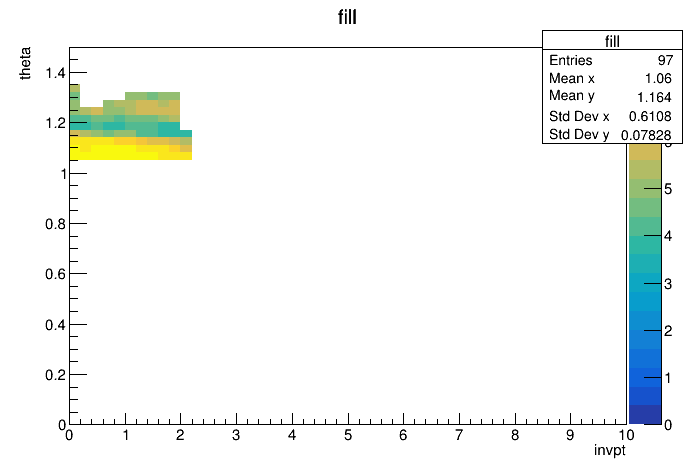The height and width of the screenshot is (472, 696).
Task: Click the Mean y value 1.164
Action: click(x=654, y=97)
